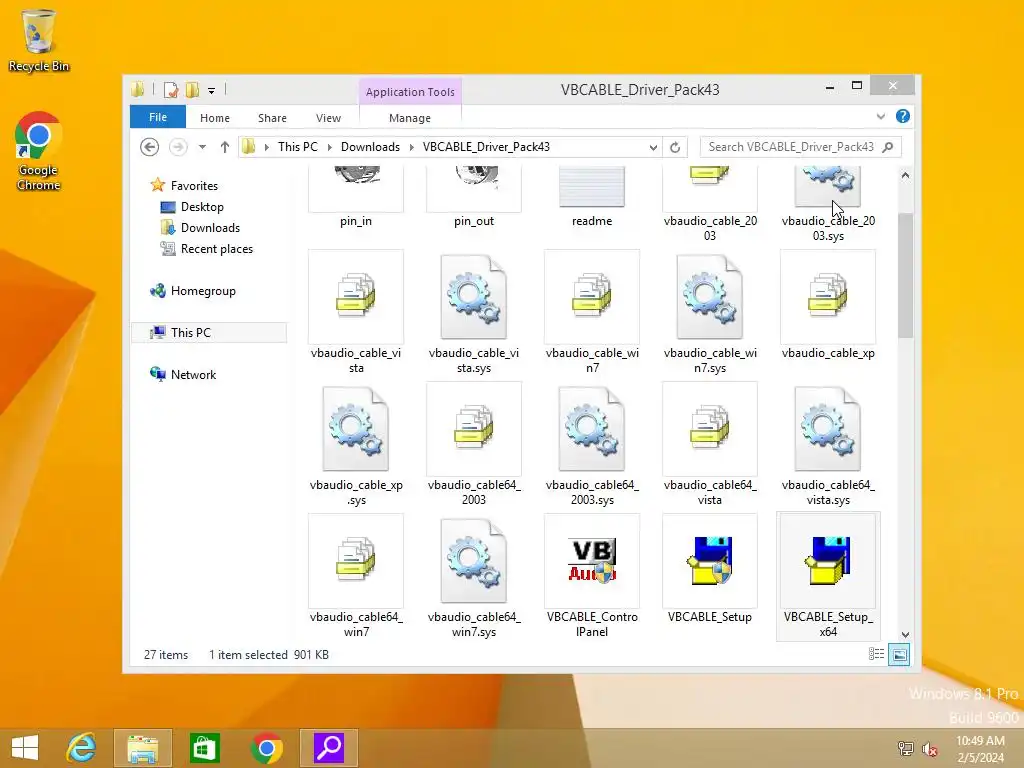Click the Search VBCABLE_Driver_Pack43 box
Viewport: 1024px width, 768px height.
tap(800, 147)
